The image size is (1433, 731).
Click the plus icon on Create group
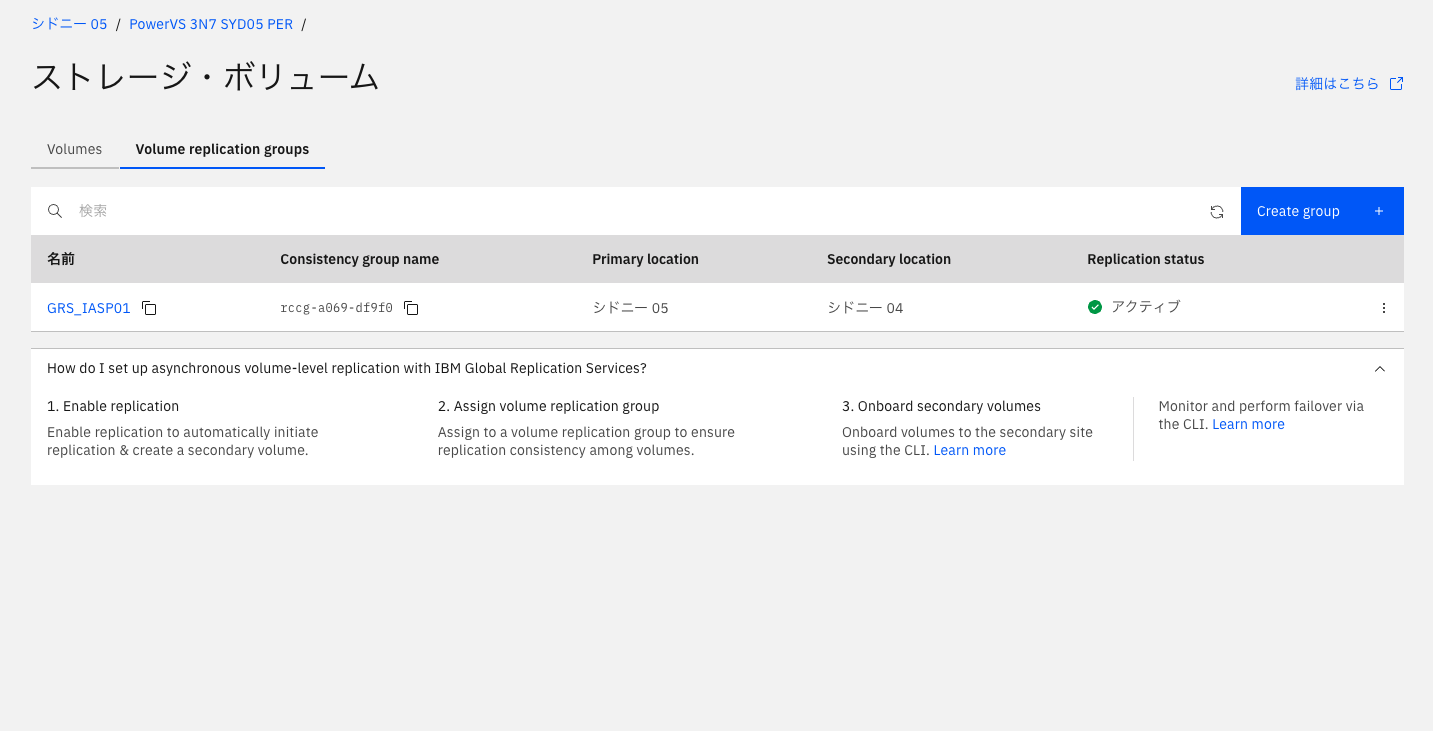click(1379, 211)
